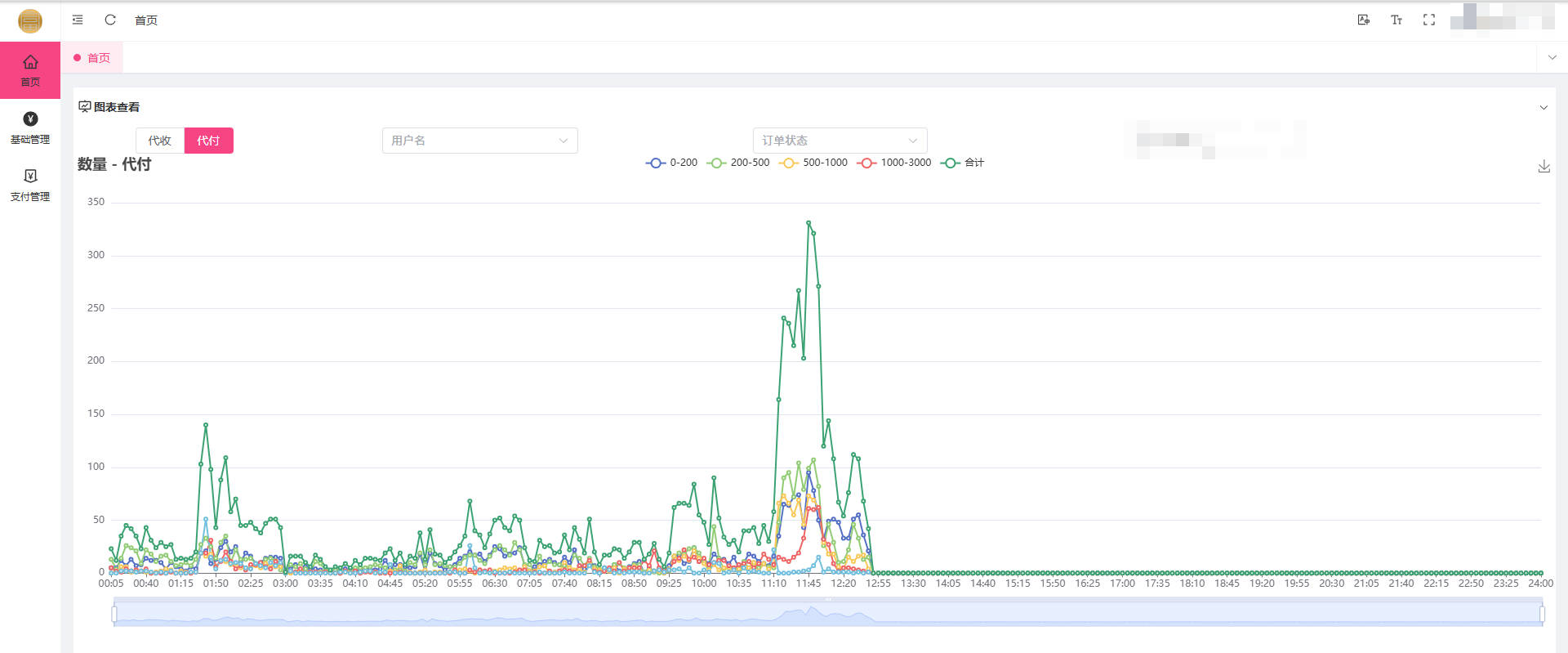This screenshot has width=1568, height=653.
Task: Toggle the 0-200 legend series
Action: tap(672, 163)
